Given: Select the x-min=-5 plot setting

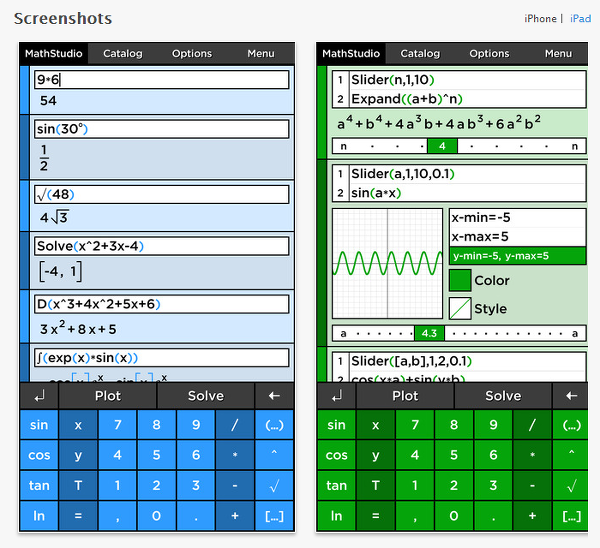Looking at the screenshot, I should pos(517,218).
